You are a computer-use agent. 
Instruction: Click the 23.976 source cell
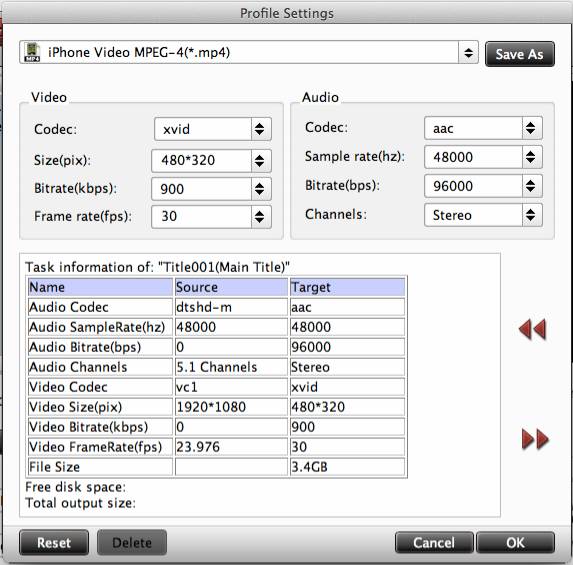coord(231,447)
